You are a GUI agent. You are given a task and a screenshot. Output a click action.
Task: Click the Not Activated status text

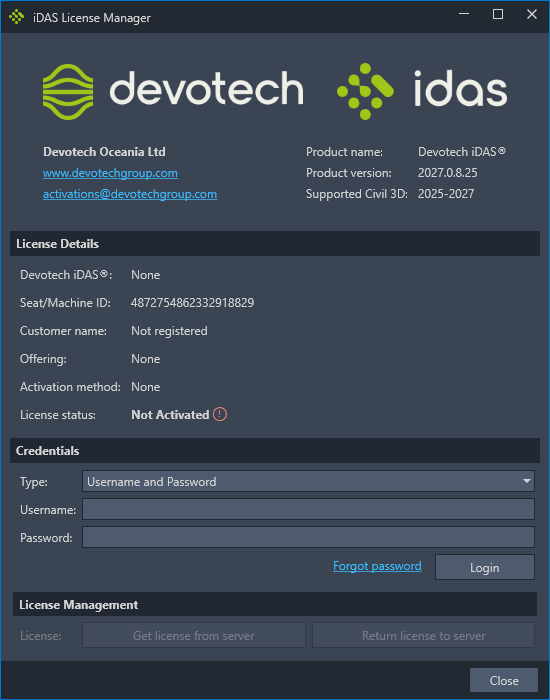point(170,415)
